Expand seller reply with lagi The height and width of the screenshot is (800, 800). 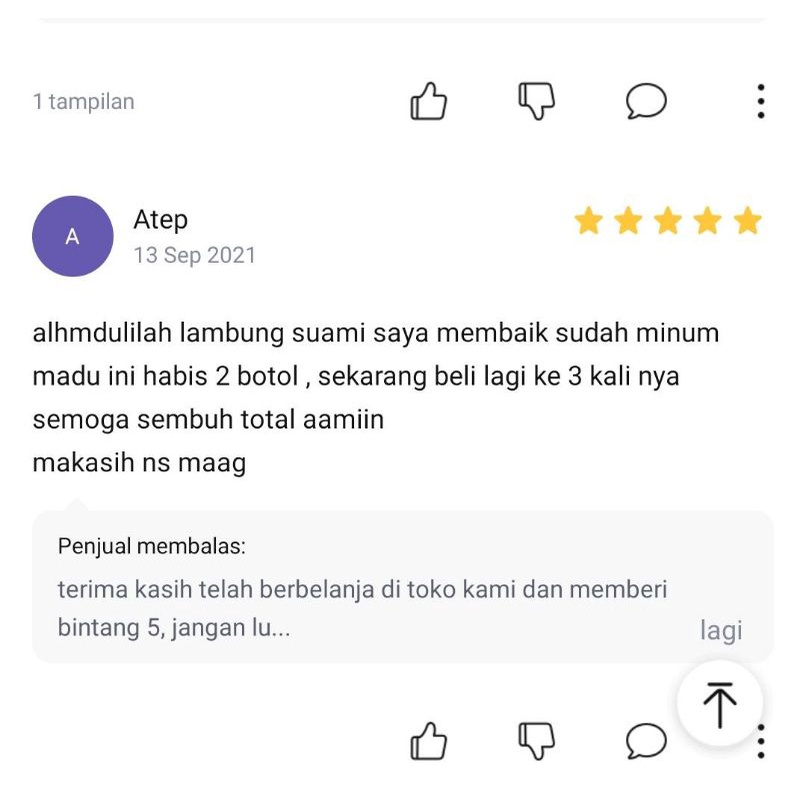pos(721,630)
